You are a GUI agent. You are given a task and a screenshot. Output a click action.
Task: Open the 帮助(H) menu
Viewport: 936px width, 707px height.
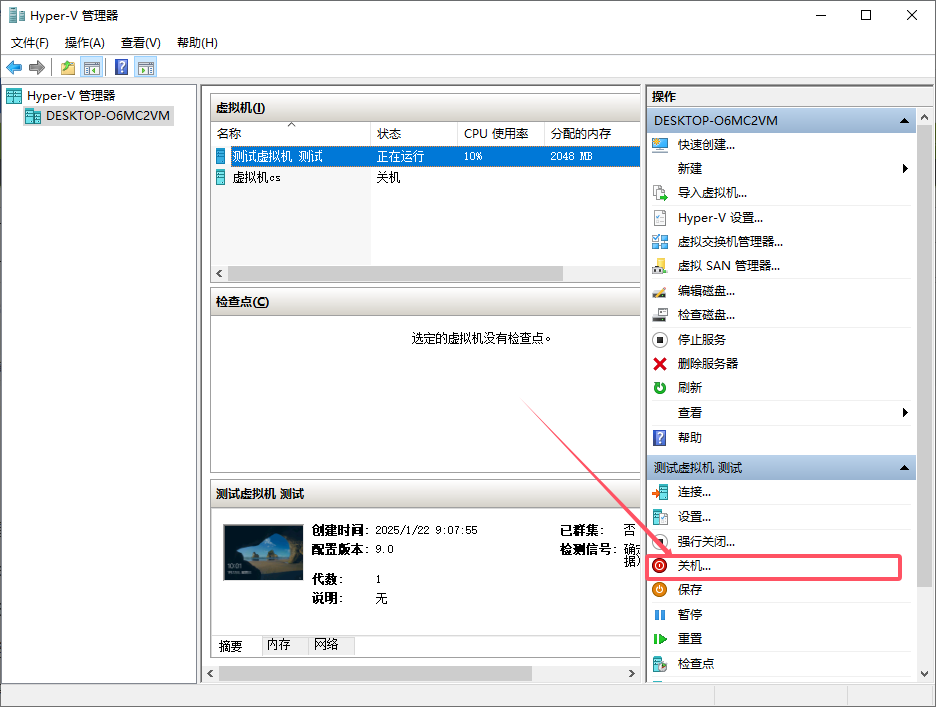(197, 42)
